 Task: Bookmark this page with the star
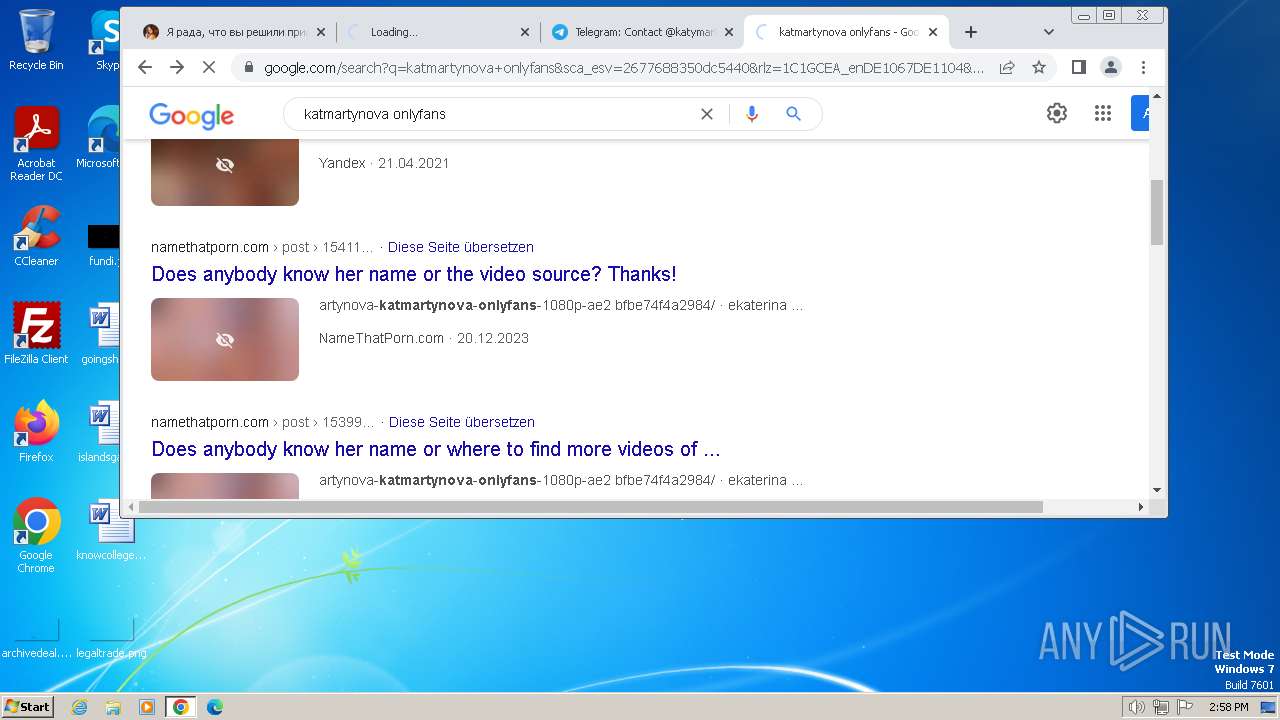click(1039, 67)
